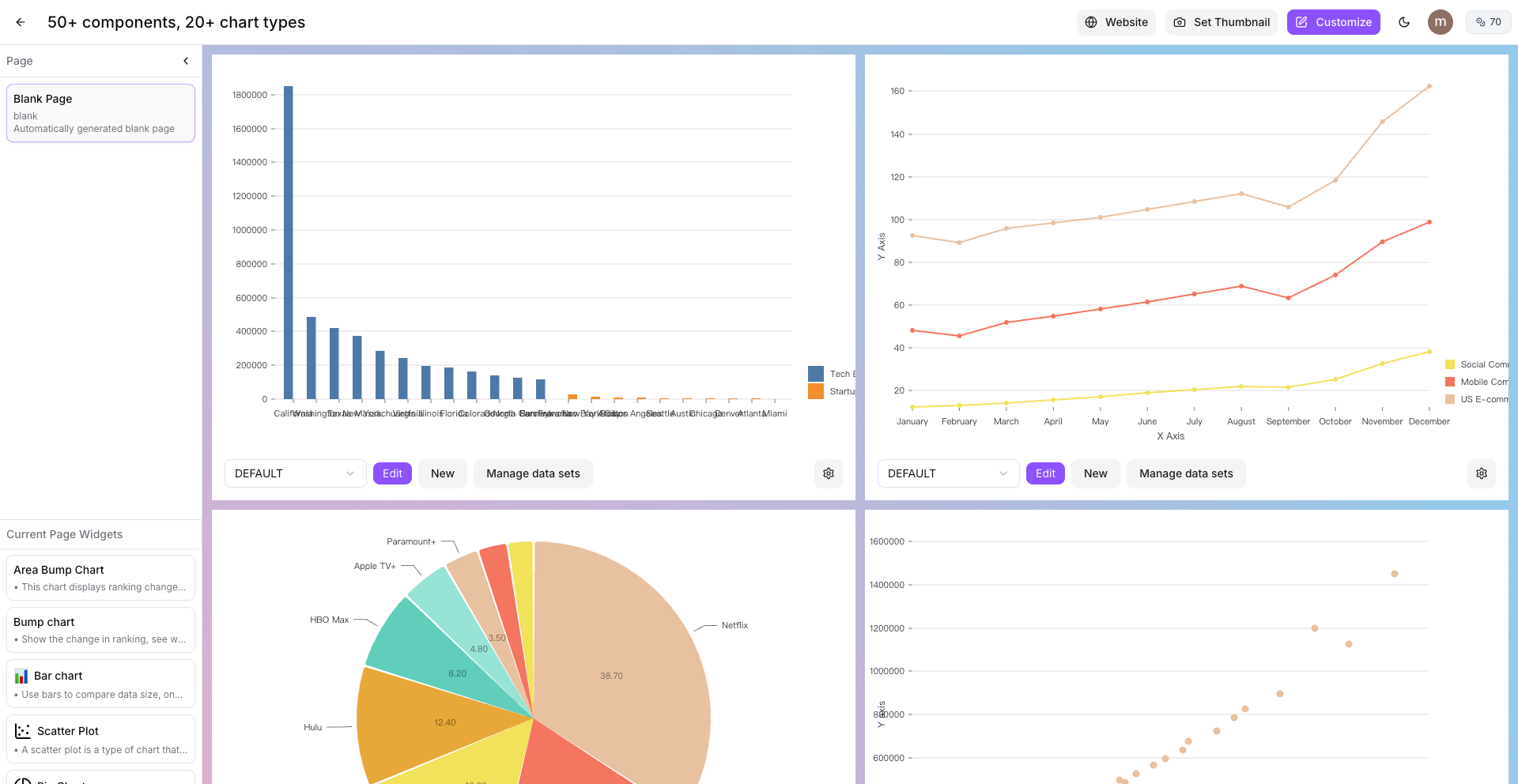Open the user avatar menu
Image resolution: width=1518 pixels, height=784 pixels.
pyautogui.click(x=1441, y=22)
